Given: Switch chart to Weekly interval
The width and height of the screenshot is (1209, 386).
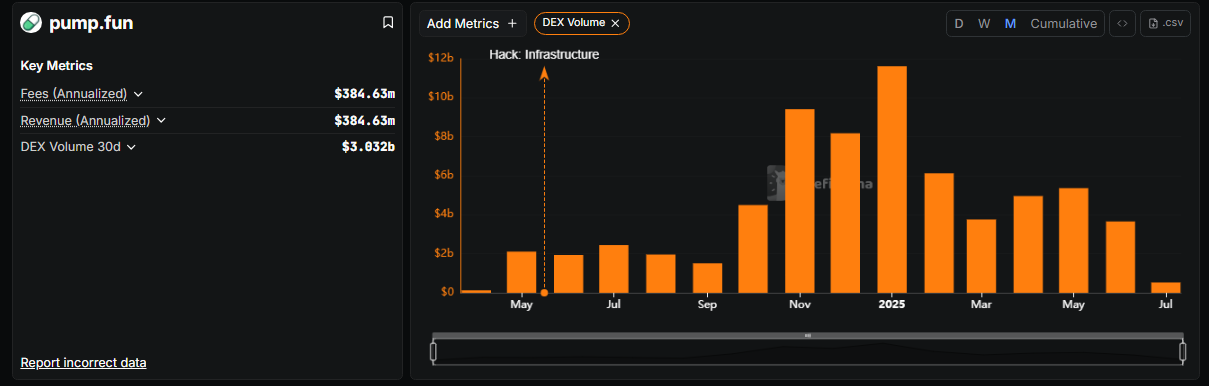Looking at the screenshot, I should coord(984,23).
